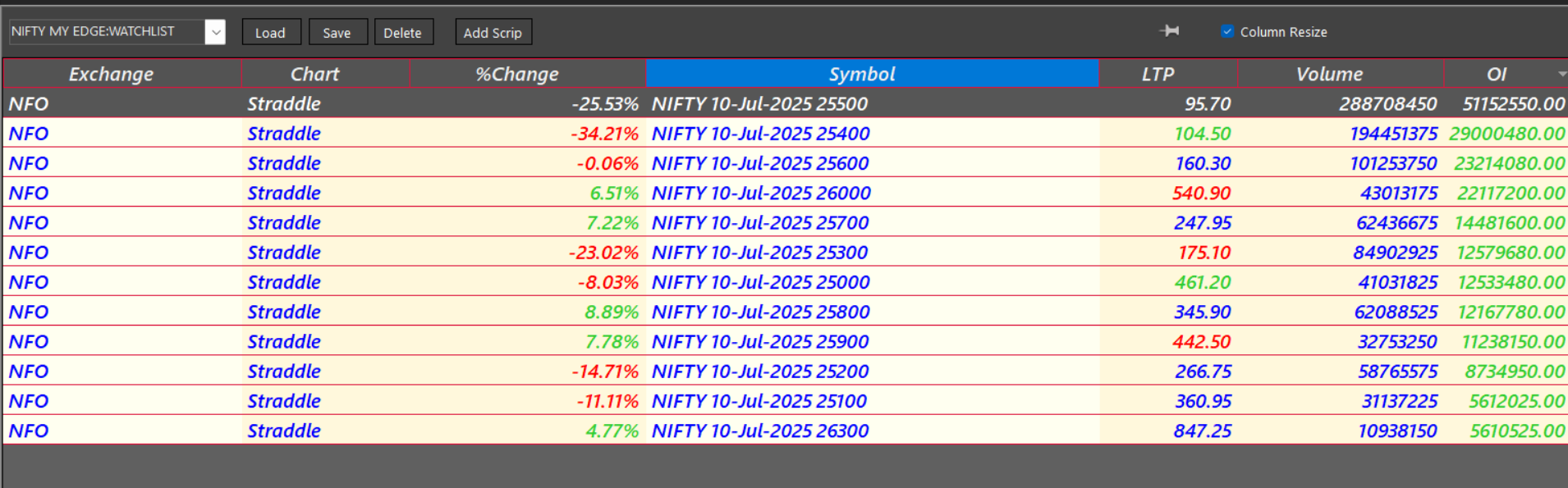Click the Delete button
This screenshot has width=1568, height=488.
403,32
